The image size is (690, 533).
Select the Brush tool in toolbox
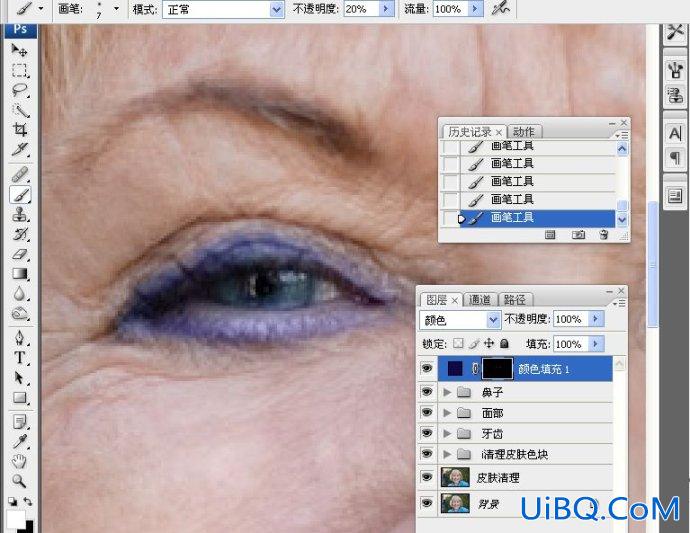click(19, 195)
